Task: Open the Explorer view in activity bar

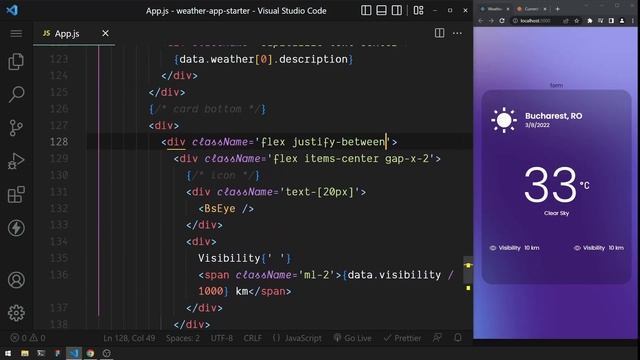Action: tap(16, 62)
